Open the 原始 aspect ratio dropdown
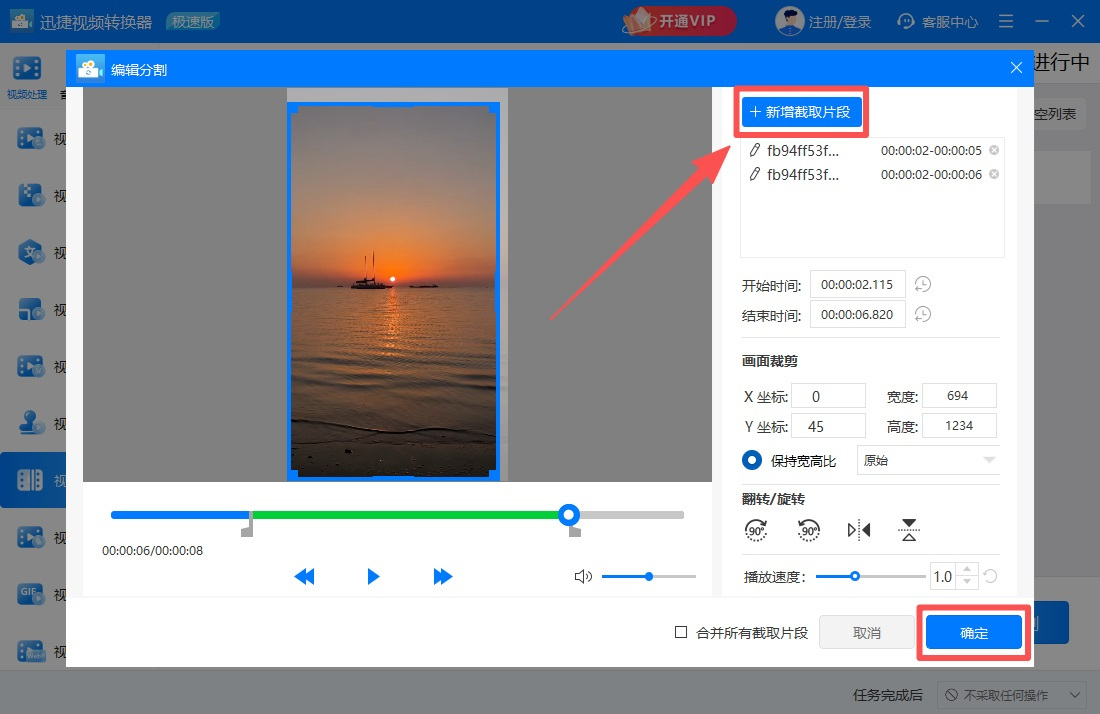This screenshot has width=1100, height=714. 927,460
